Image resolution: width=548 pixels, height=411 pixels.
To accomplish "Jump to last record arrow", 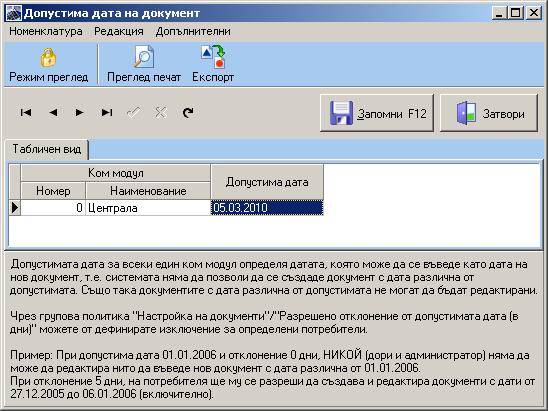I will pos(107,113).
